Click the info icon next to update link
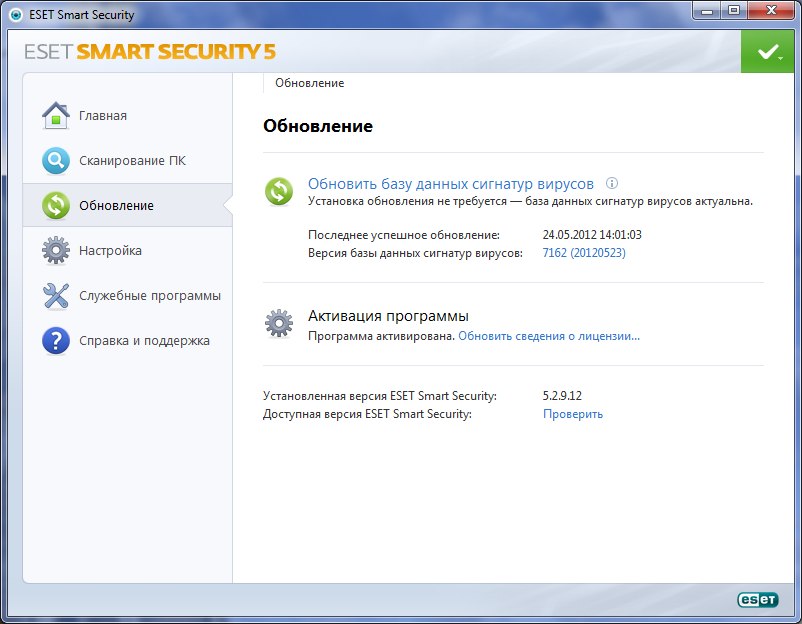The width and height of the screenshot is (802, 624). 612,184
